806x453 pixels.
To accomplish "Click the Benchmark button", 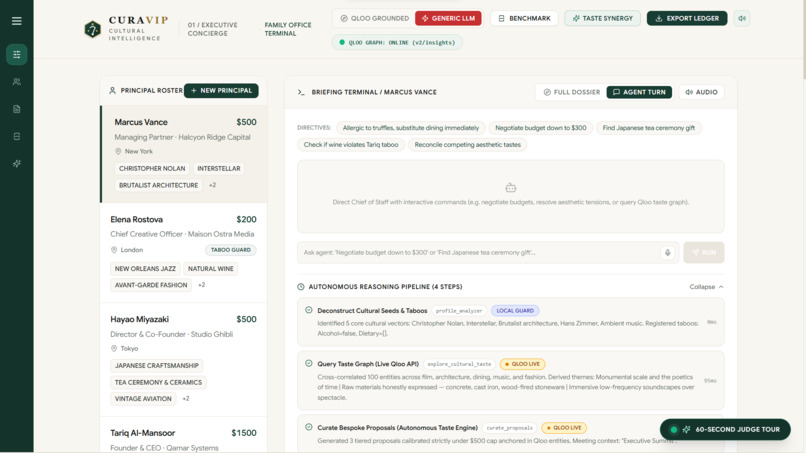I will click(524, 19).
